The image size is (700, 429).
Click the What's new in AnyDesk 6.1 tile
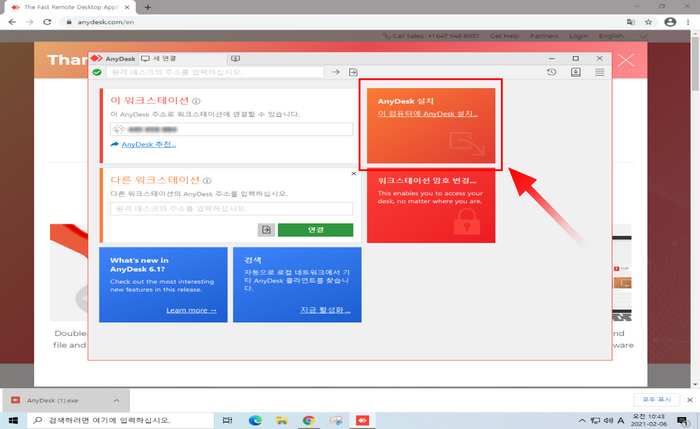pyautogui.click(x=163, y=285)
